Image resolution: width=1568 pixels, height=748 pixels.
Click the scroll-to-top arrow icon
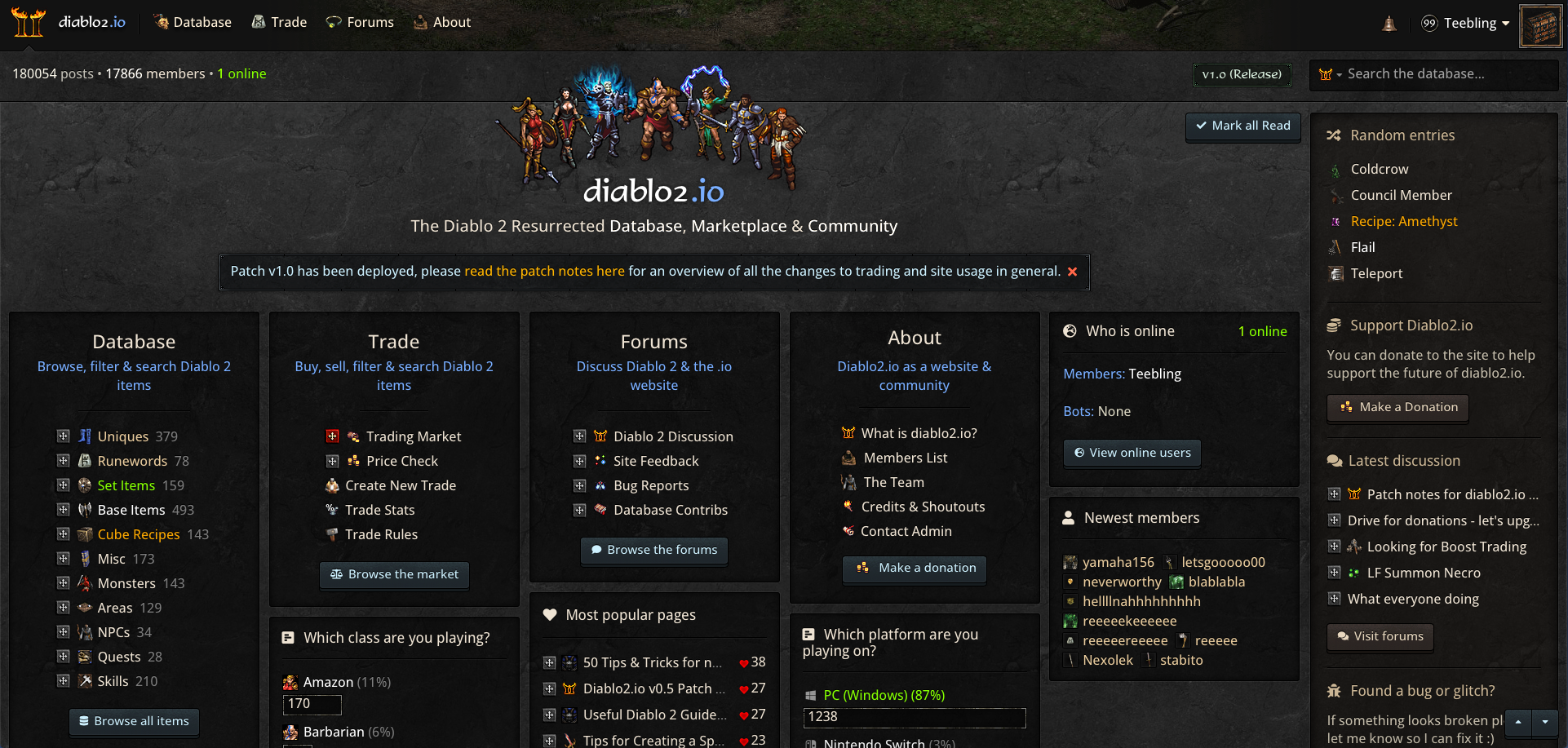coord(1518,722)
